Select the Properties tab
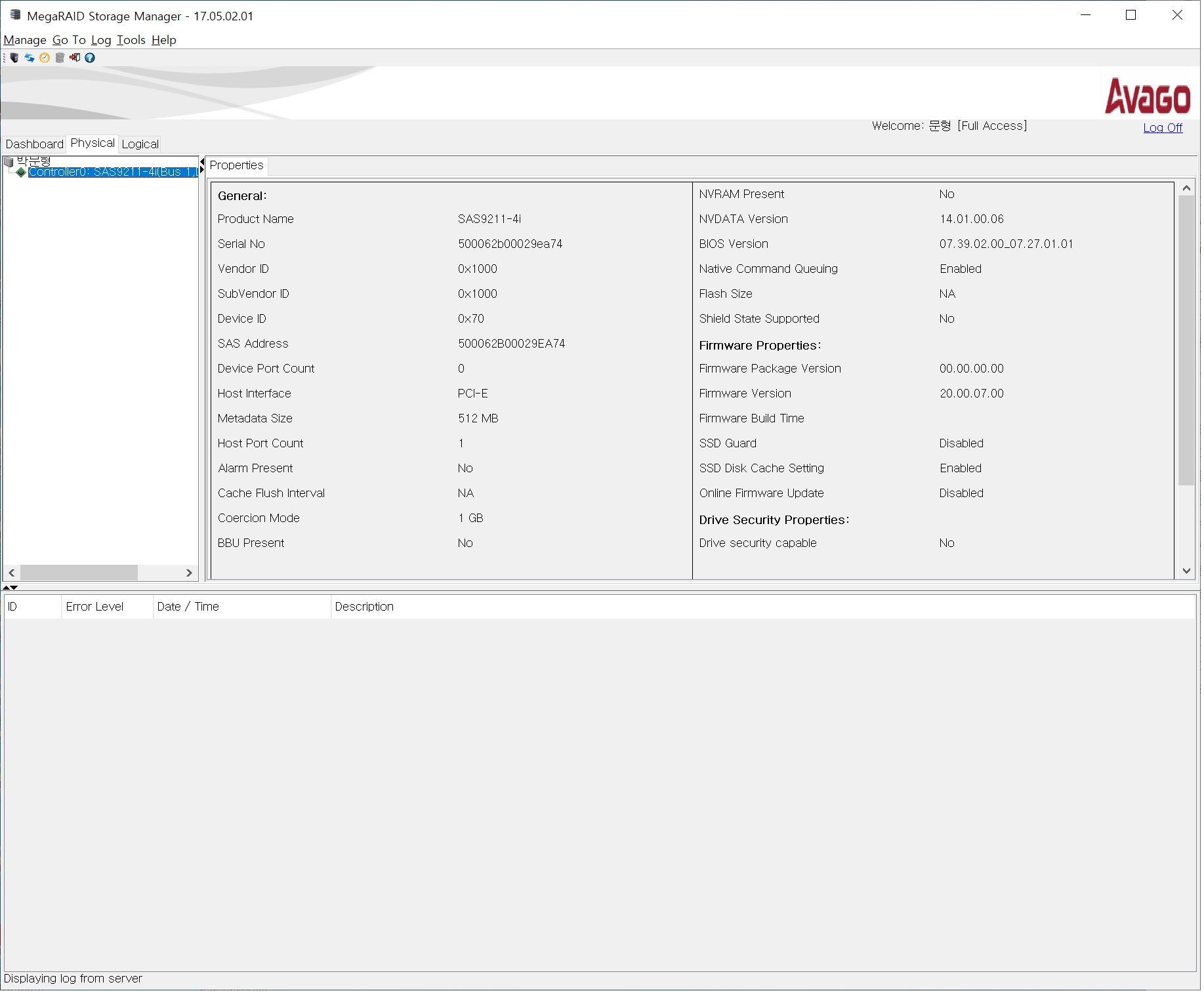The height and width of the screenshot is (993, 1204). [237, 165]
